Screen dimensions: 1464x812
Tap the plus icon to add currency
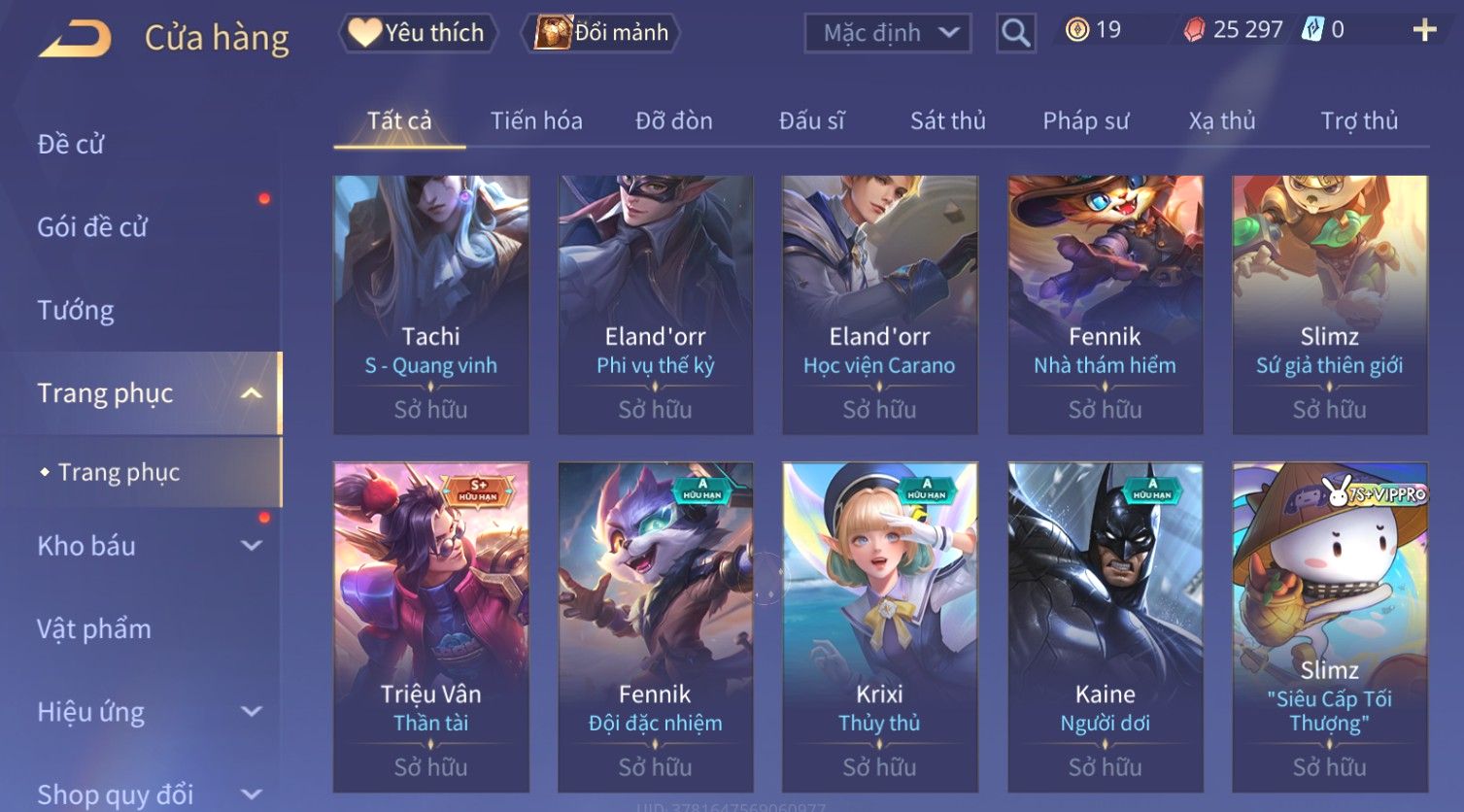coord(1424,31)
